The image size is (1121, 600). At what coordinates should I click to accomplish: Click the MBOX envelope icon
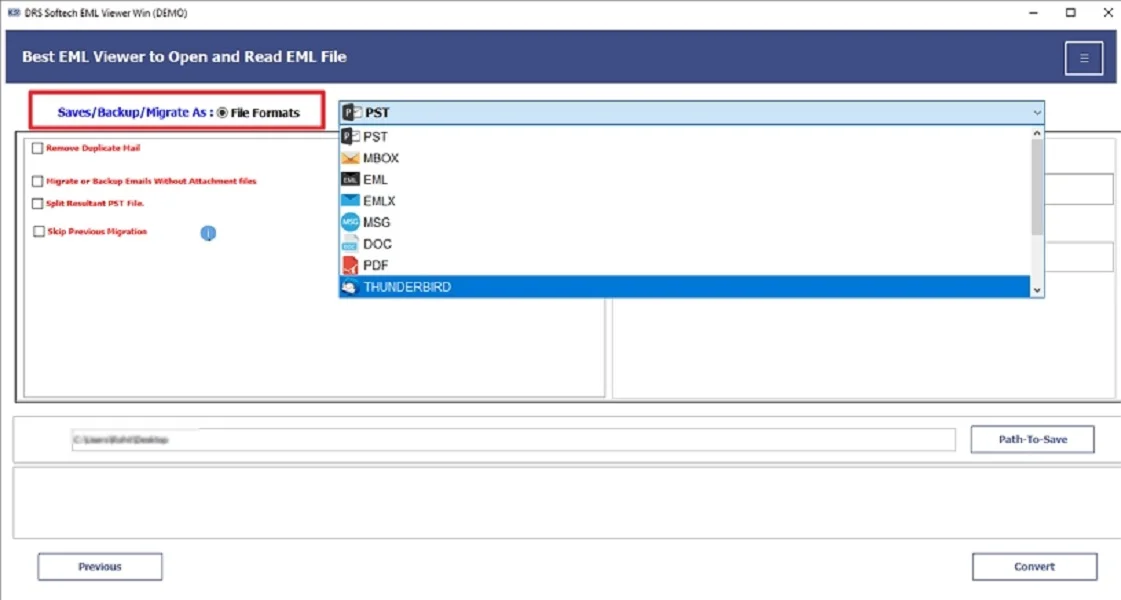(x=350, y=158)
